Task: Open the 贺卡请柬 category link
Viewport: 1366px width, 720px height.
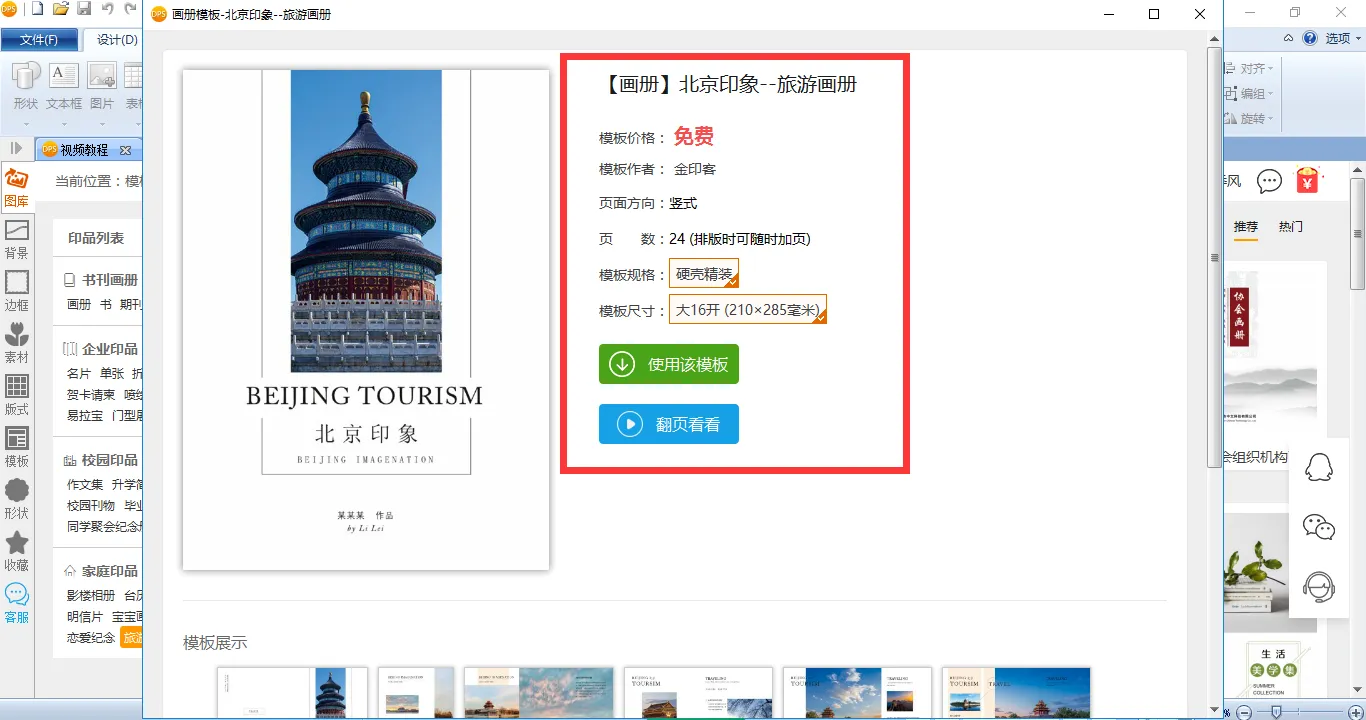Action: coord(91,394)
